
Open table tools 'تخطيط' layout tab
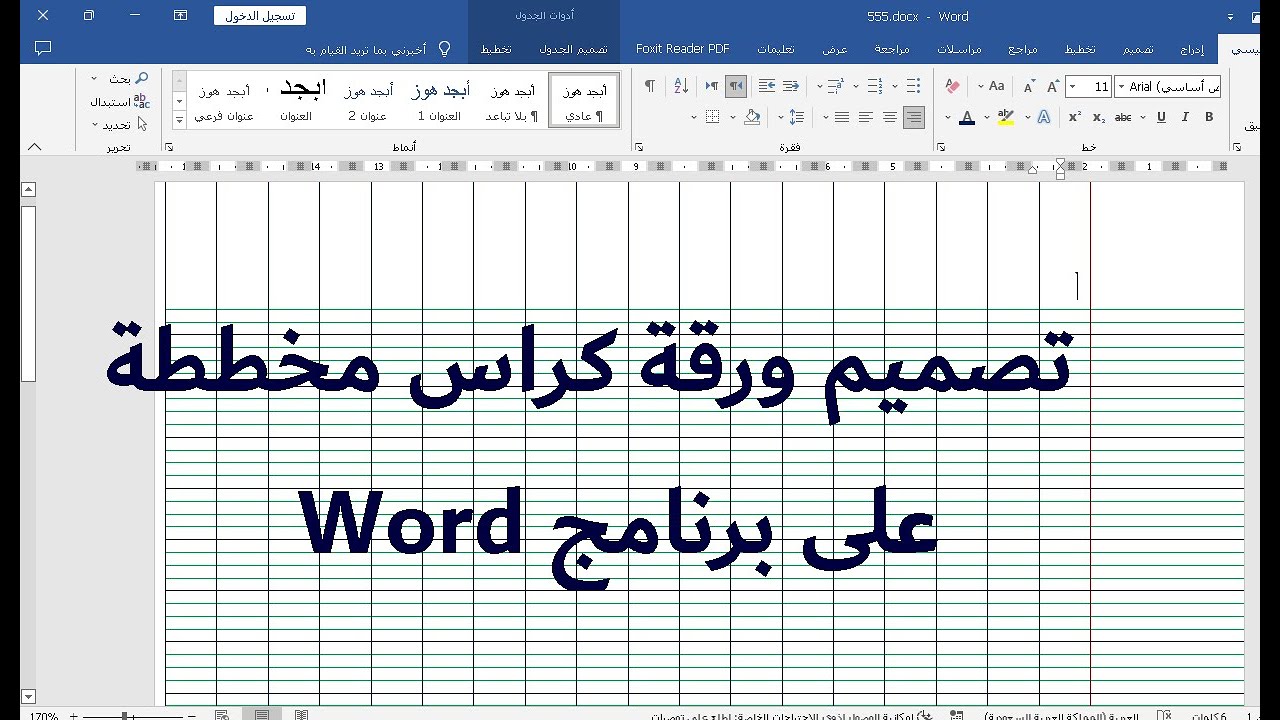pos(496,49)
